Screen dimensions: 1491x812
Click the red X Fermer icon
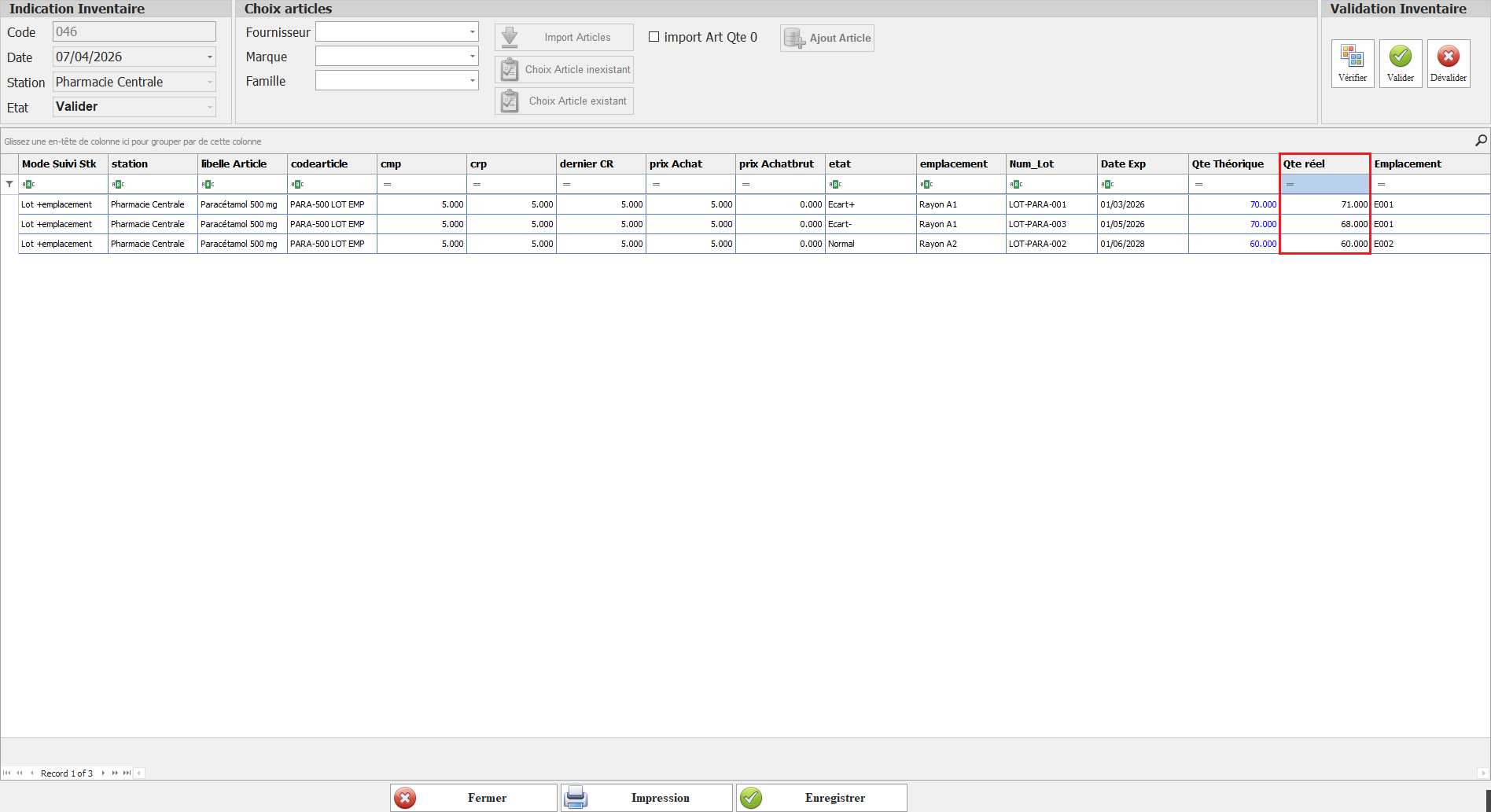pyautogui.click(x=405, y=798)
